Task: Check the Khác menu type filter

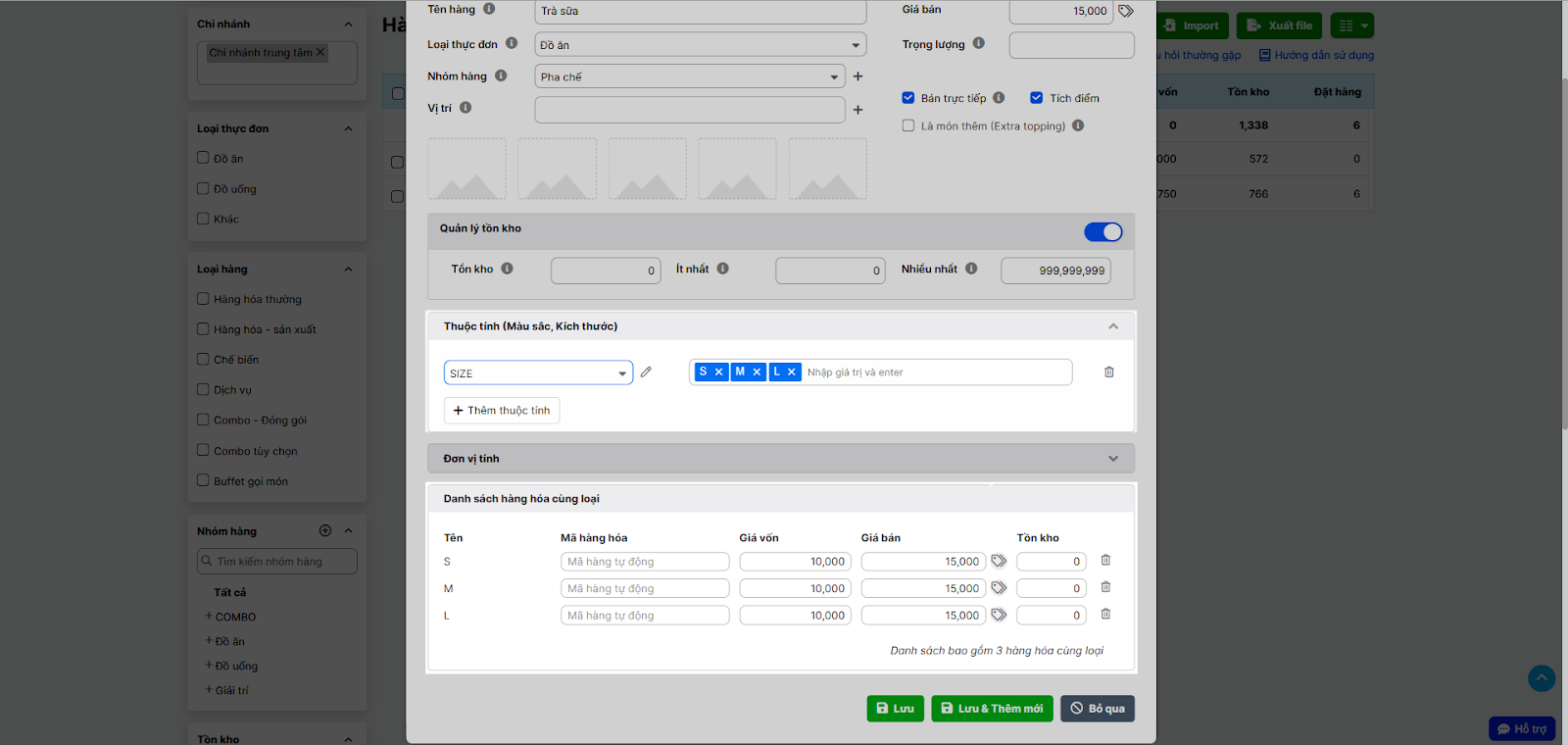Action: click(x=203, y=219)
